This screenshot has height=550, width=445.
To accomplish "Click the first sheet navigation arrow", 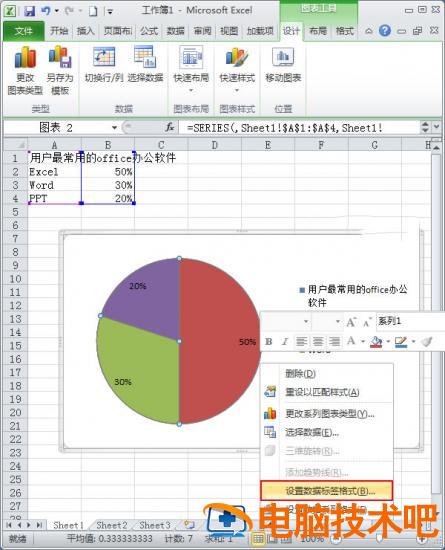I will 9,525.
